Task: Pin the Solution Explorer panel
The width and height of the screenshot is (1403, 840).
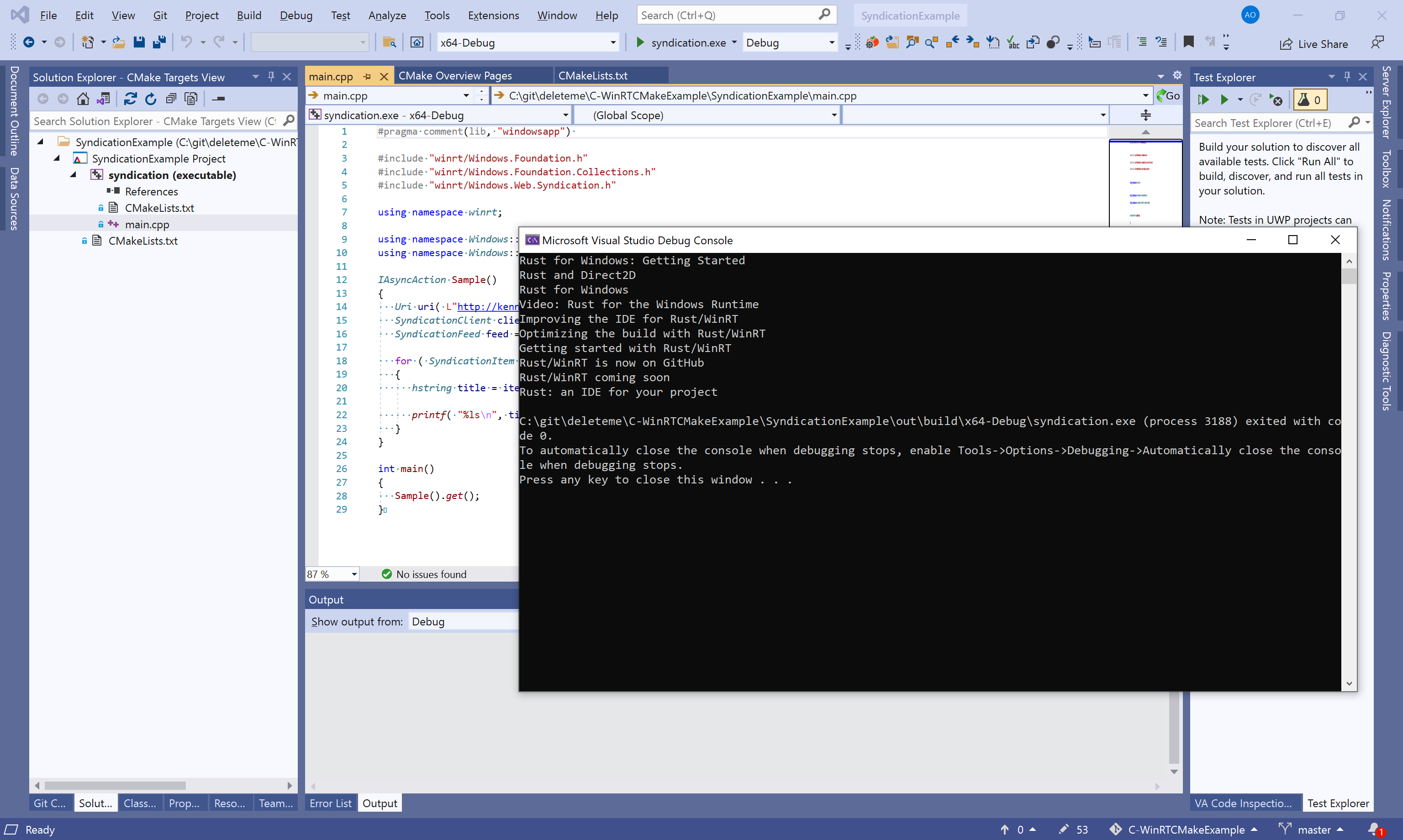Action: click(271, 76)
